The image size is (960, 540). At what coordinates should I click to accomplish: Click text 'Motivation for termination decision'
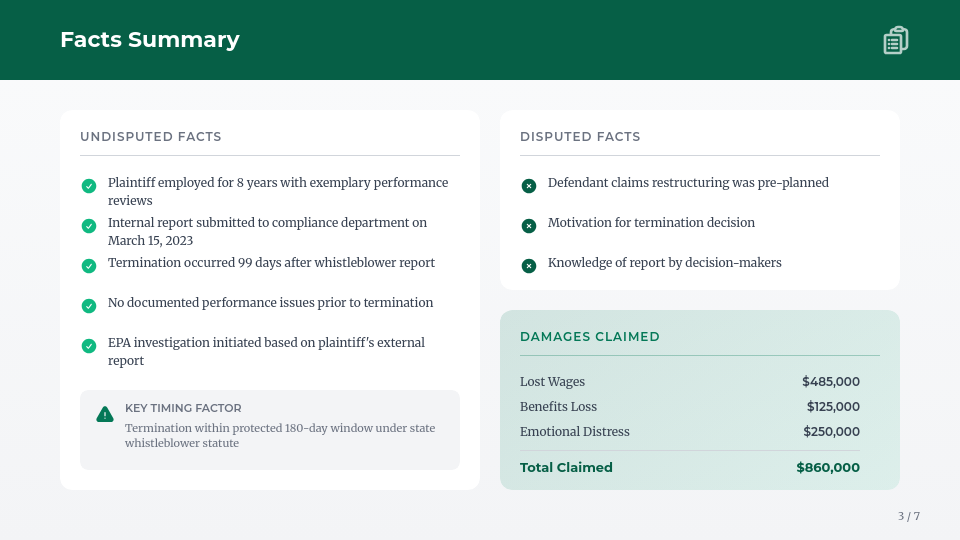(651, 222)
